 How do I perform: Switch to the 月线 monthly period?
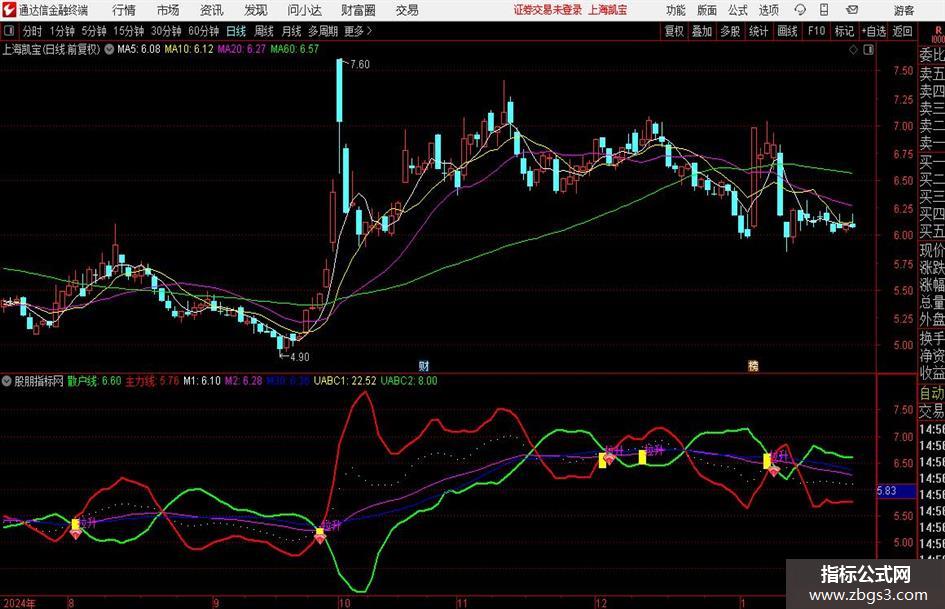coord(292,31)
